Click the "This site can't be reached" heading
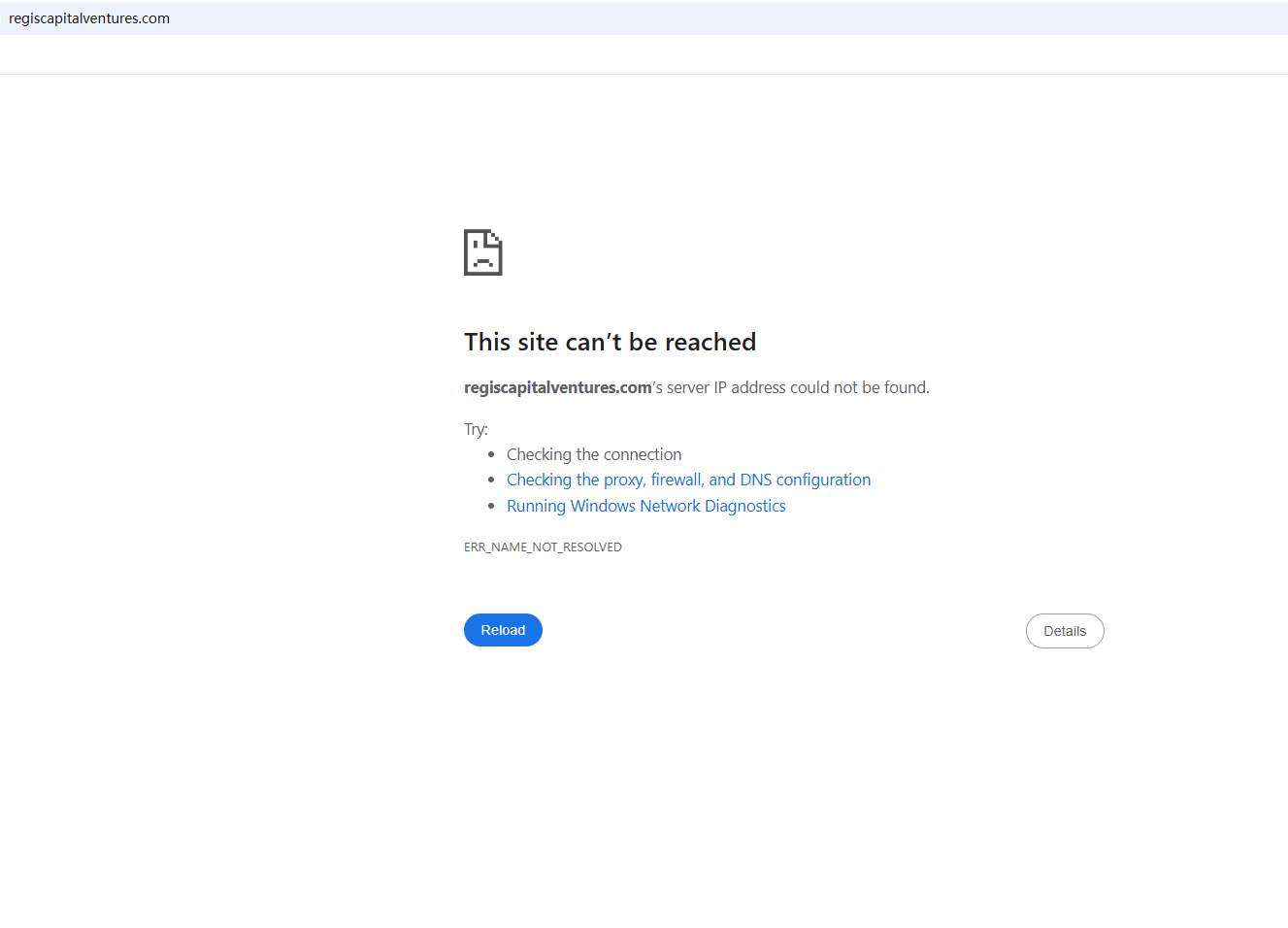 click(x=610, y=342)
